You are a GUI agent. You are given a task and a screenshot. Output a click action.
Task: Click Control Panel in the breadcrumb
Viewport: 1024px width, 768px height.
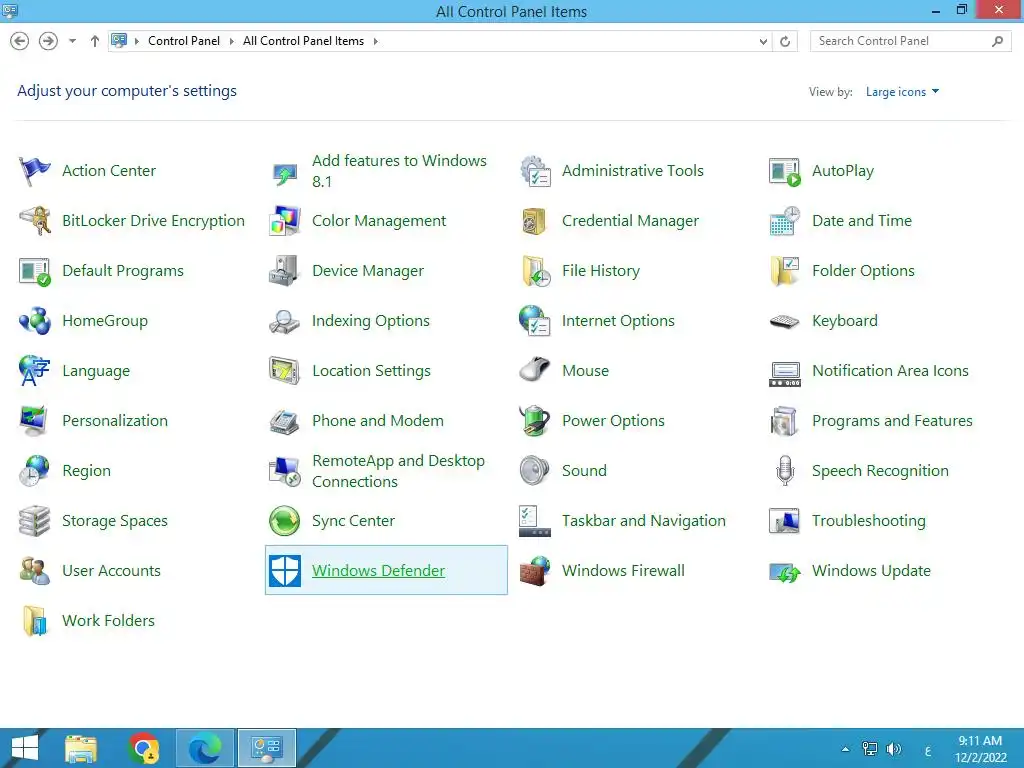pyautogui.click(x=184, y=41)
